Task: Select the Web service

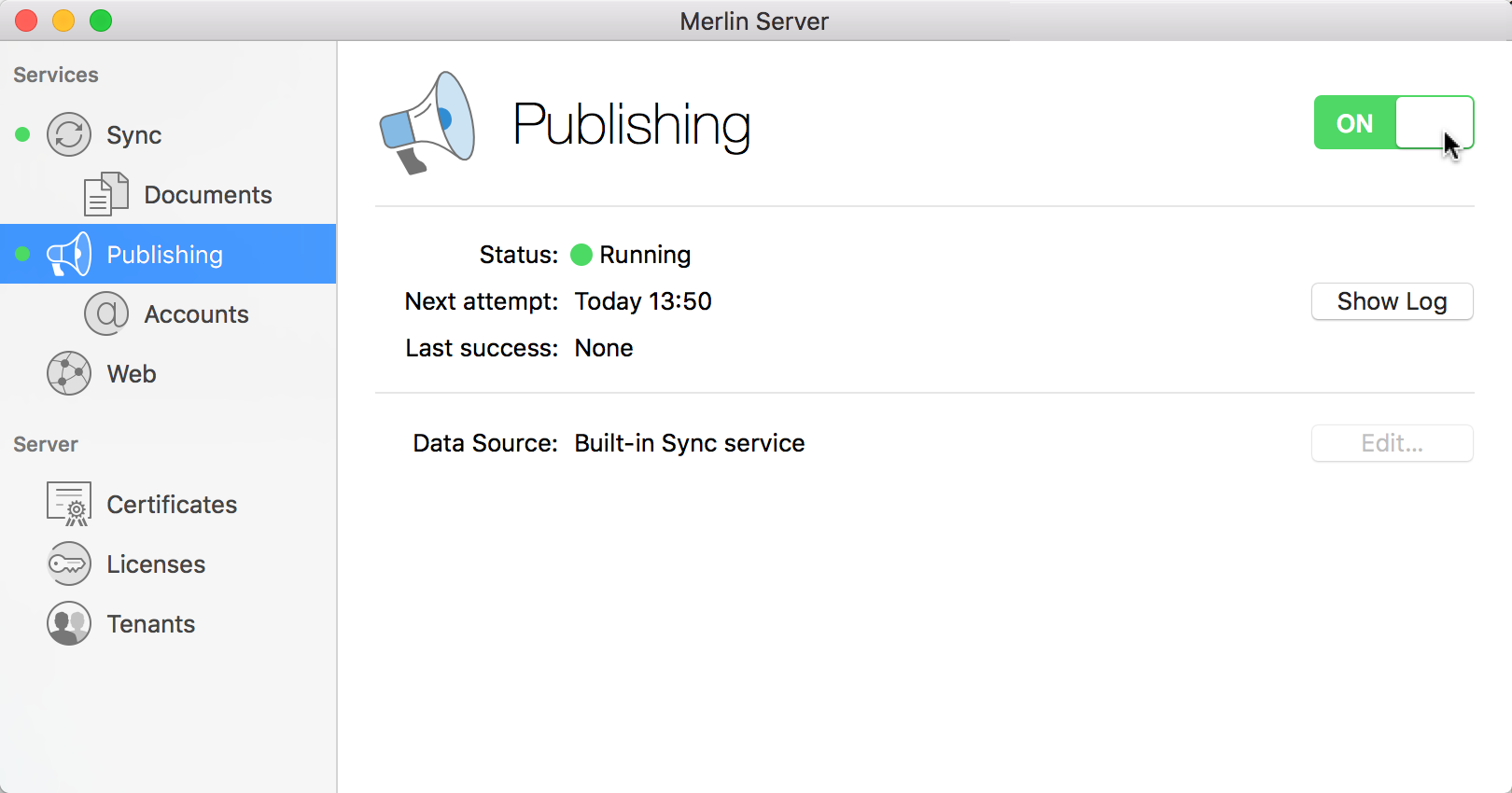Action: point(168,373)
